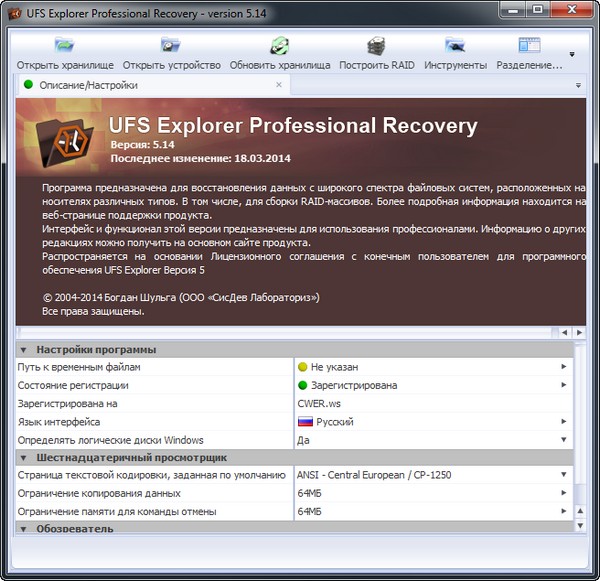Image resolution: width=600 pixels, height=581 pixels.
Task: Click the green dot on the tab
Action: (28, 84)
